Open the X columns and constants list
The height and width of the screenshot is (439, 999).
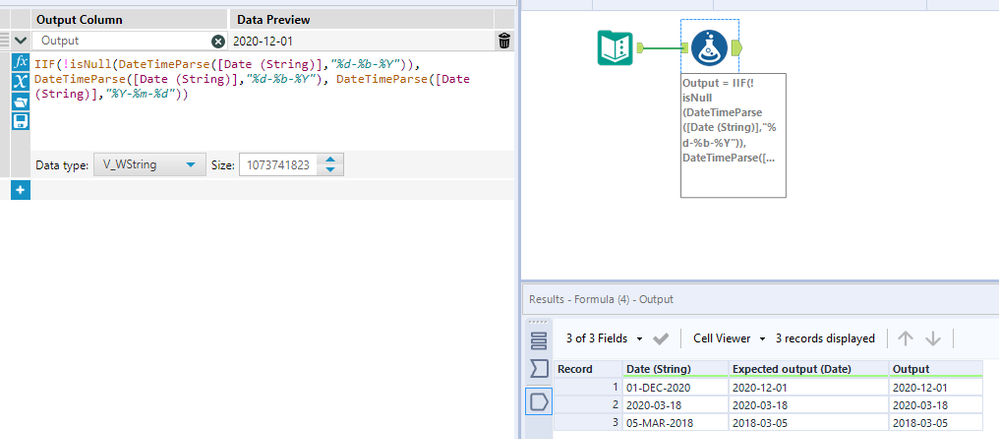pyautogui.click(x=20, y=82)
